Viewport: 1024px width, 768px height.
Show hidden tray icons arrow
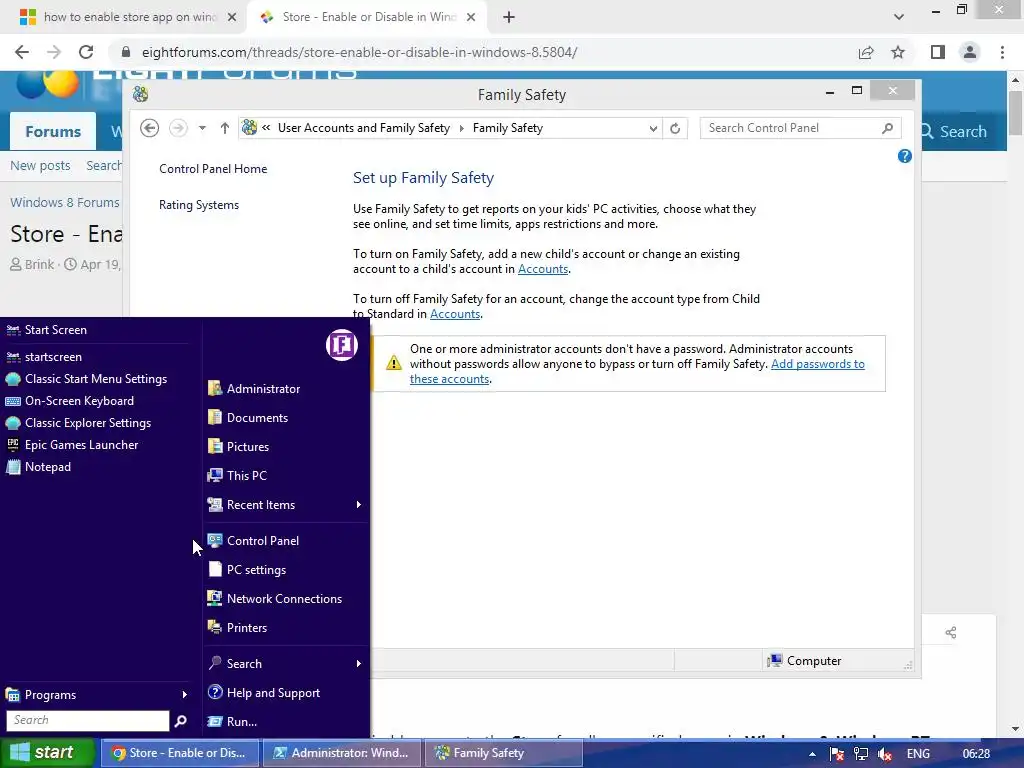pyautogui.click(x=812, y=754)
